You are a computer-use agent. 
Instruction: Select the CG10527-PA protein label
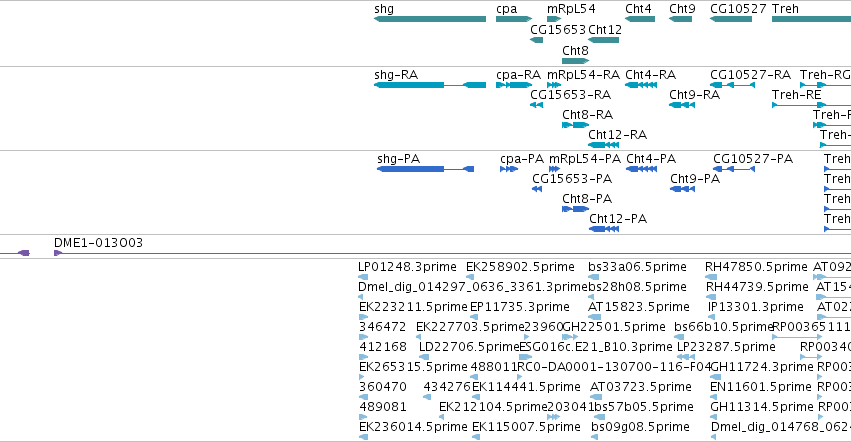(x=753, y=159)
